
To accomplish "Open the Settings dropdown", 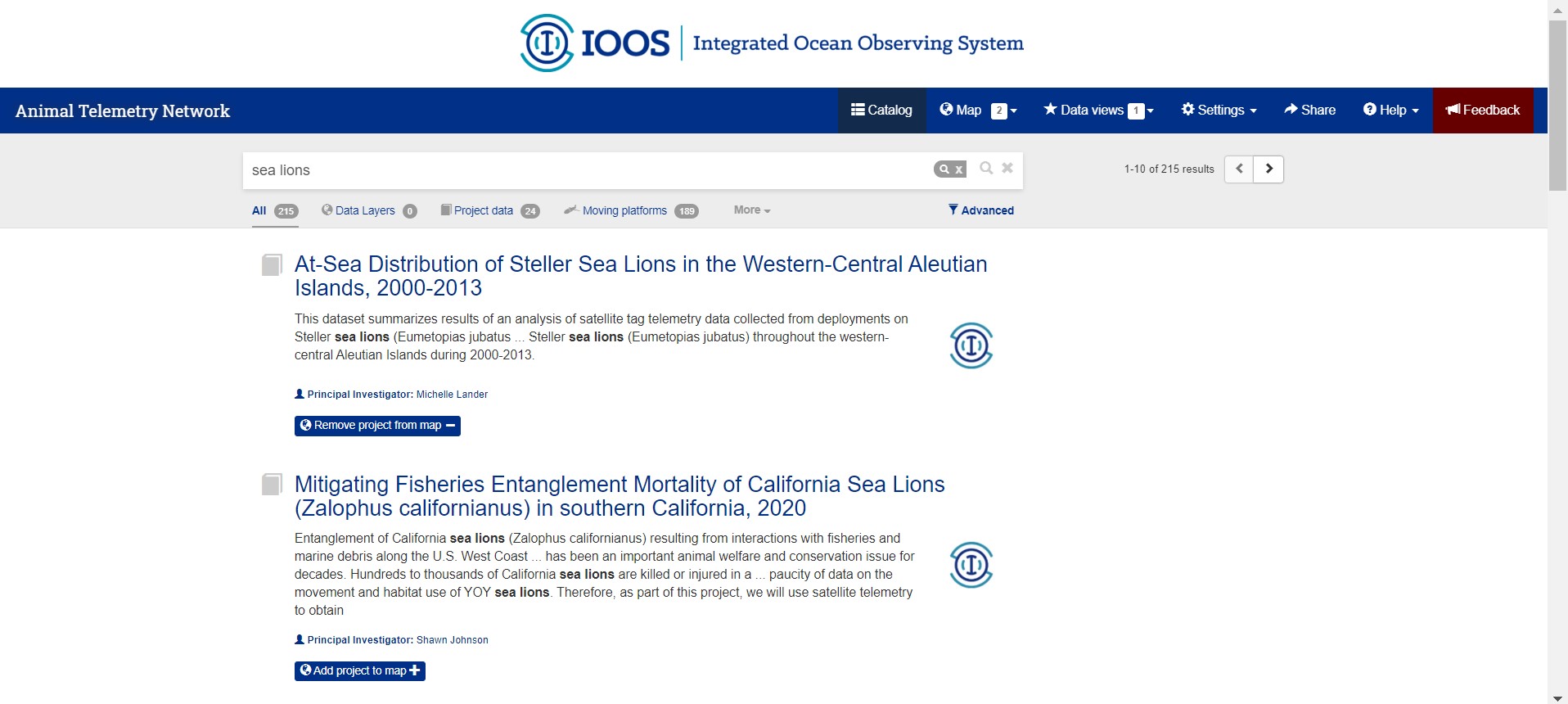I will click(x=1219, y=111).
